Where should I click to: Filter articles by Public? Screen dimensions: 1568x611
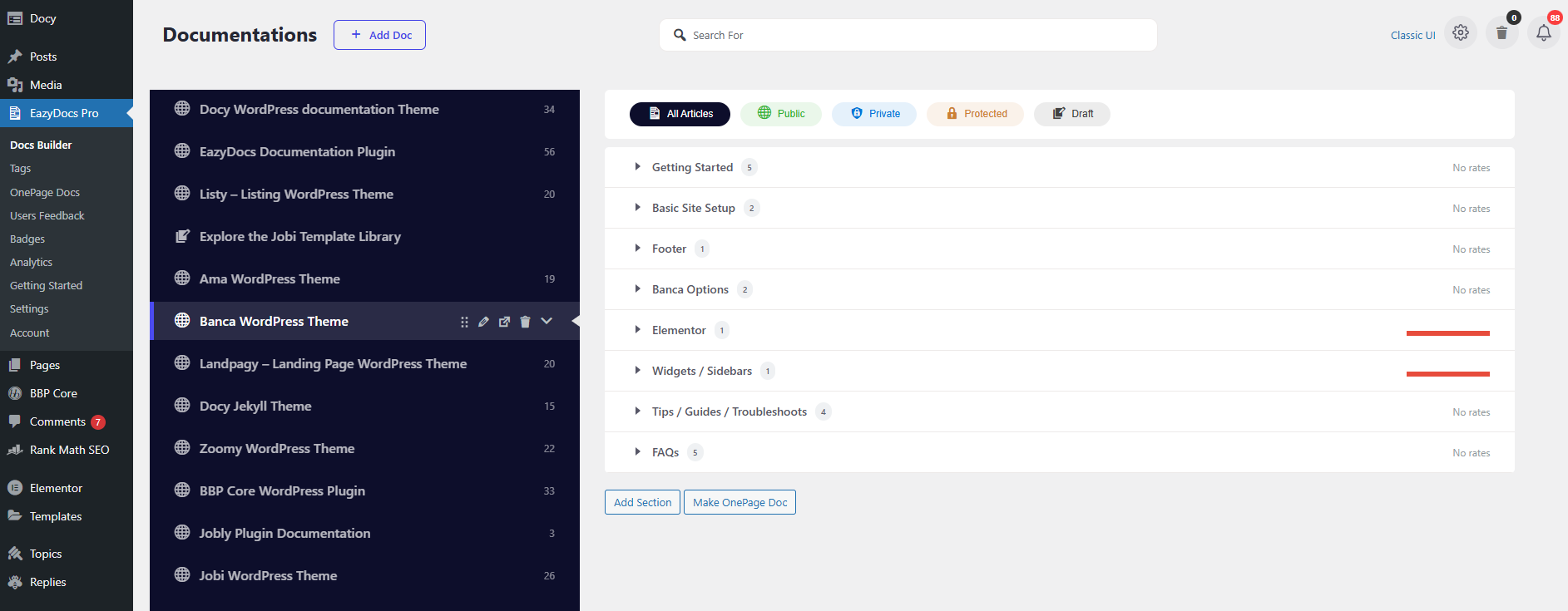pos(781,114)
